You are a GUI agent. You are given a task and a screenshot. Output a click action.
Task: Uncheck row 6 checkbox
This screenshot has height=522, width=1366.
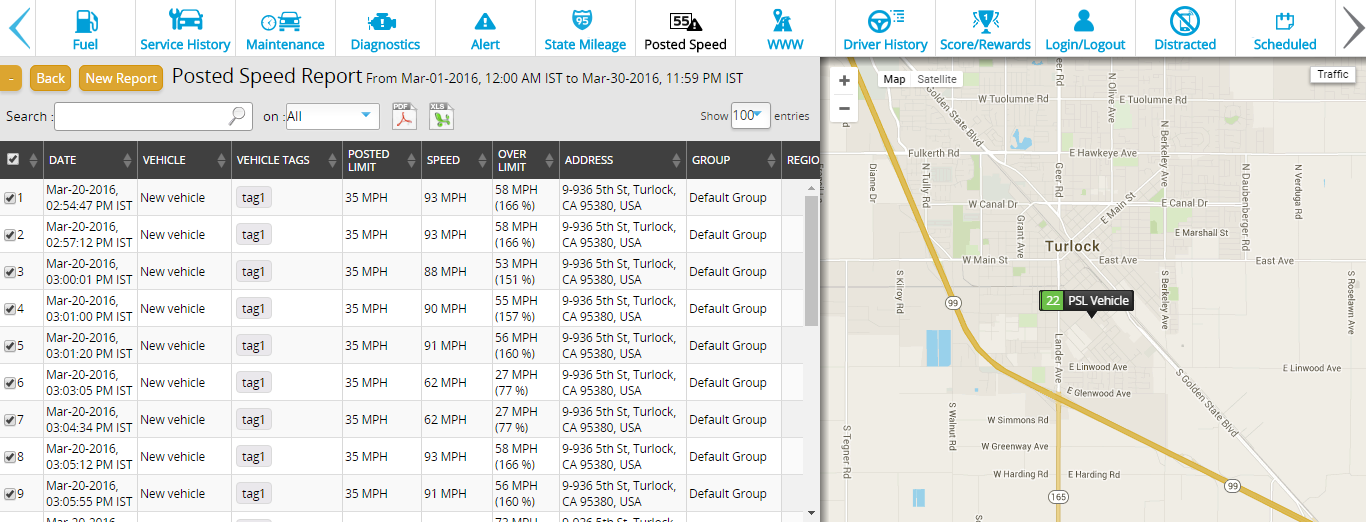tap(9, 383)
